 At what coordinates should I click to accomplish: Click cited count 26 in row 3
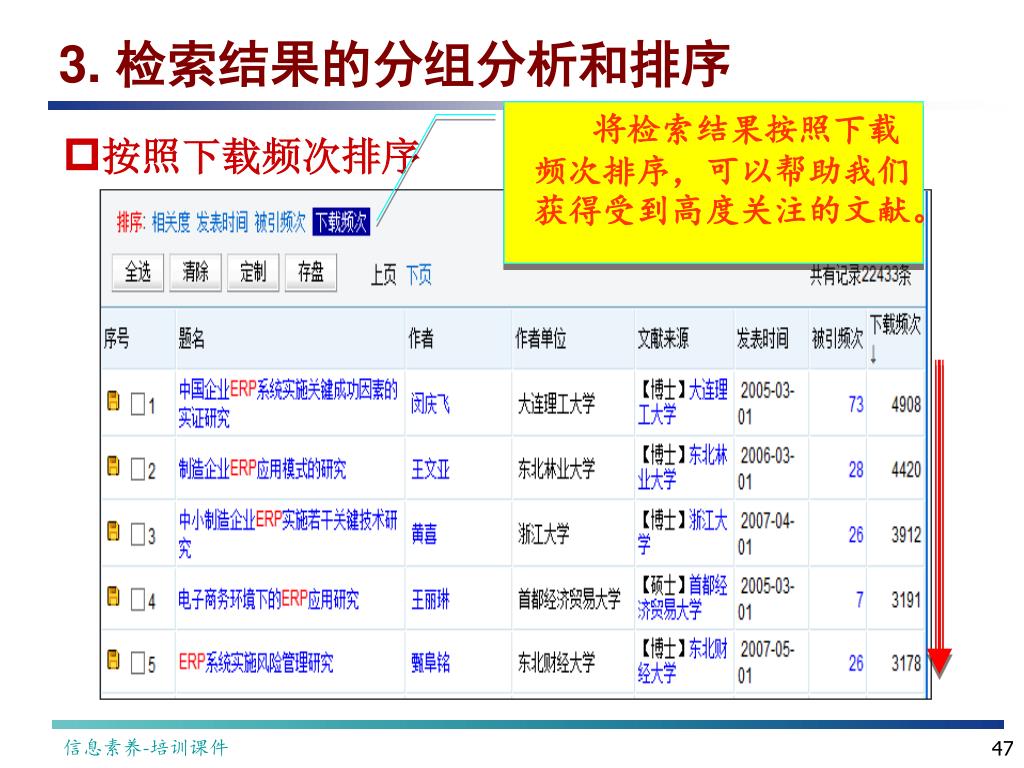[856, 535]
